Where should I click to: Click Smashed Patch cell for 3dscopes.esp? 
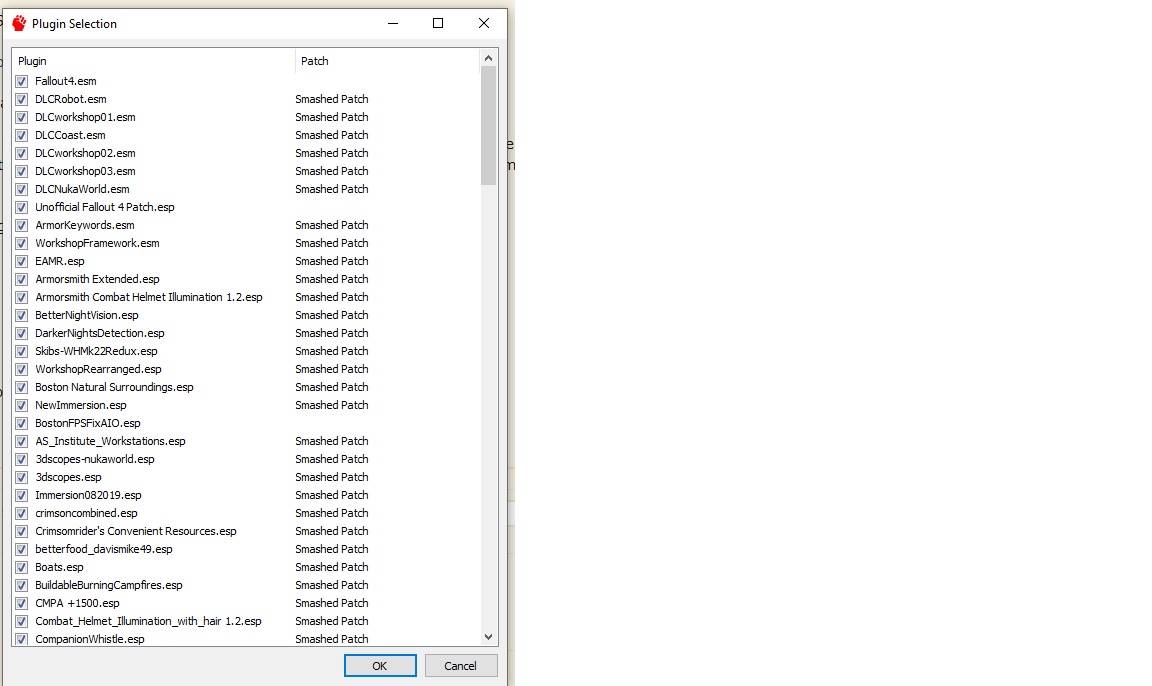[332, 477]
